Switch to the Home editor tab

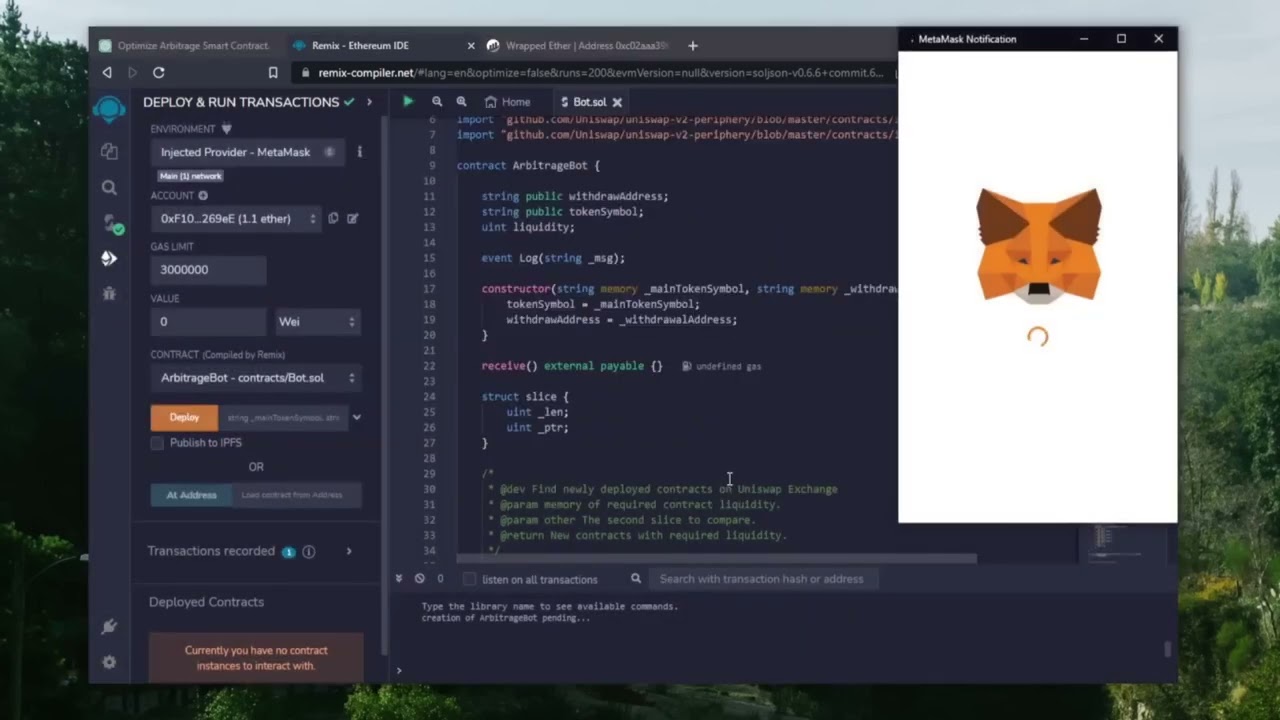(x=507, y=102)
